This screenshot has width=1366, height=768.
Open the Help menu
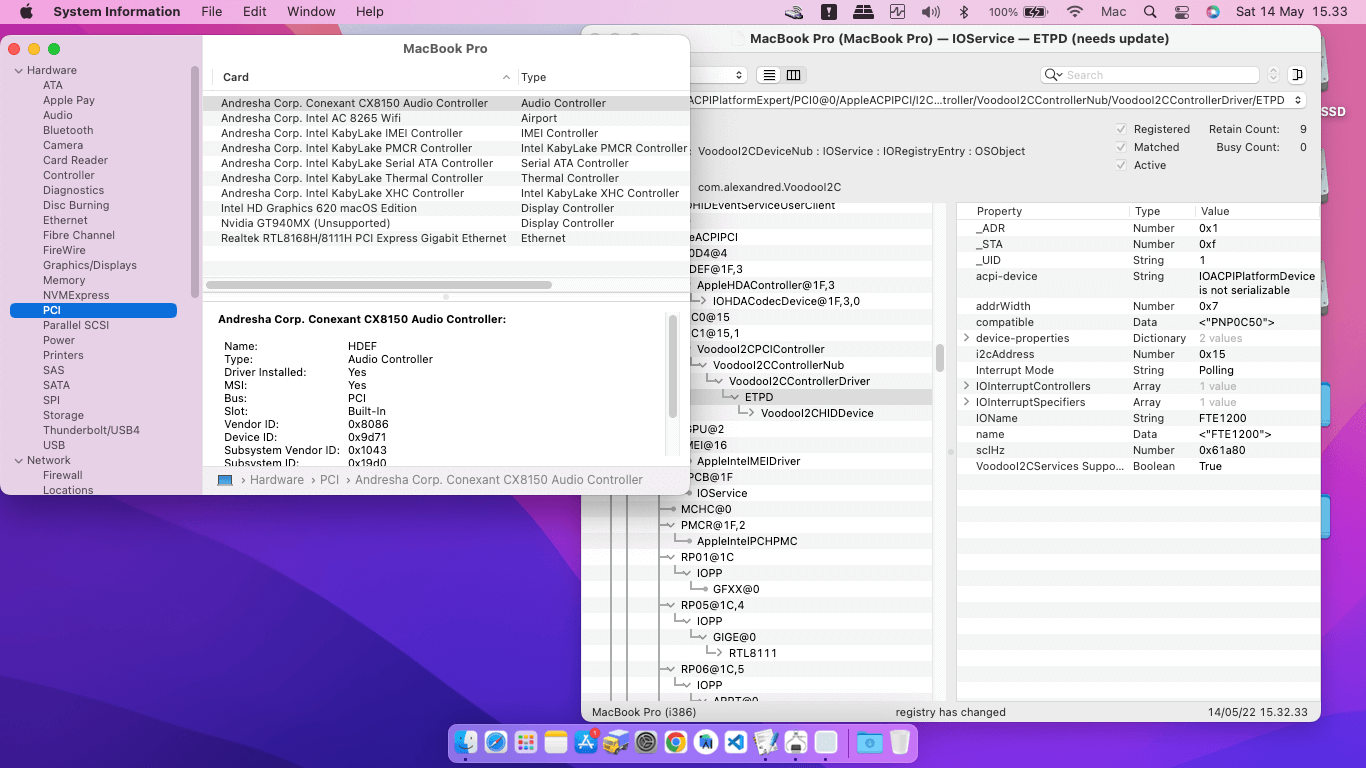pos(370,12)
